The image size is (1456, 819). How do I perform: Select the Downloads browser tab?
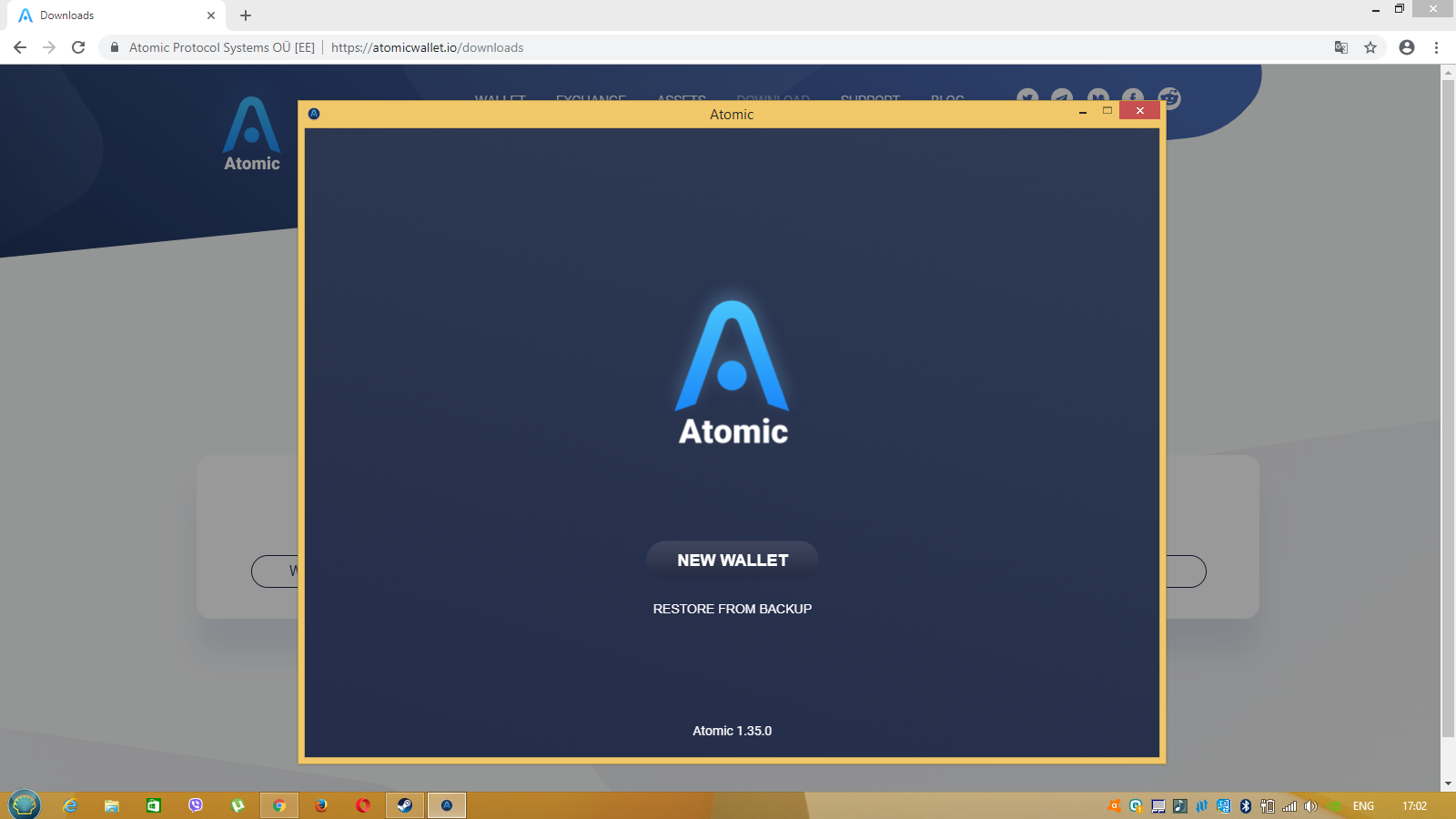click(114, 15)
